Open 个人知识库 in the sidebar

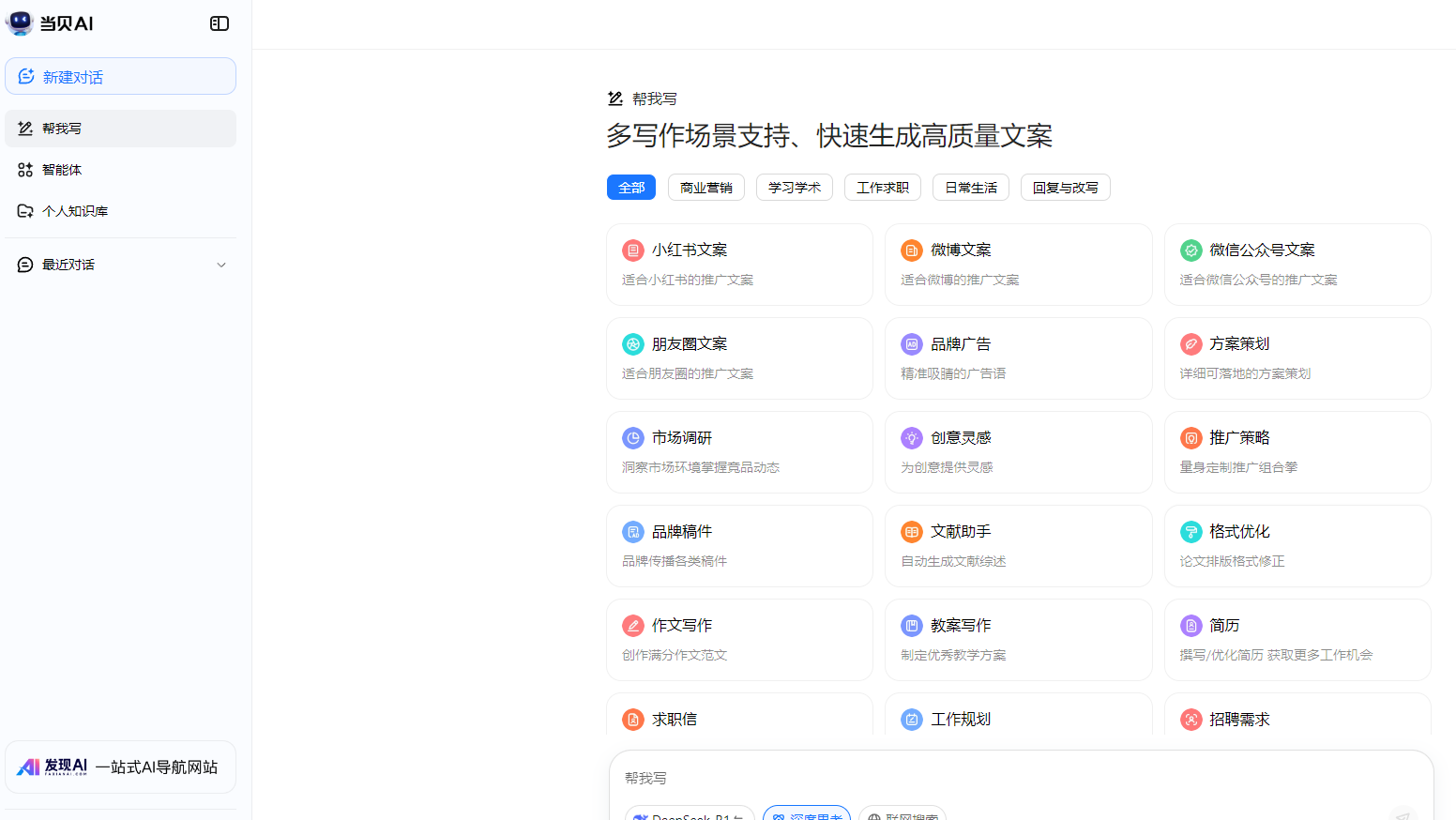pyautogui.click(x=120, y=211)
